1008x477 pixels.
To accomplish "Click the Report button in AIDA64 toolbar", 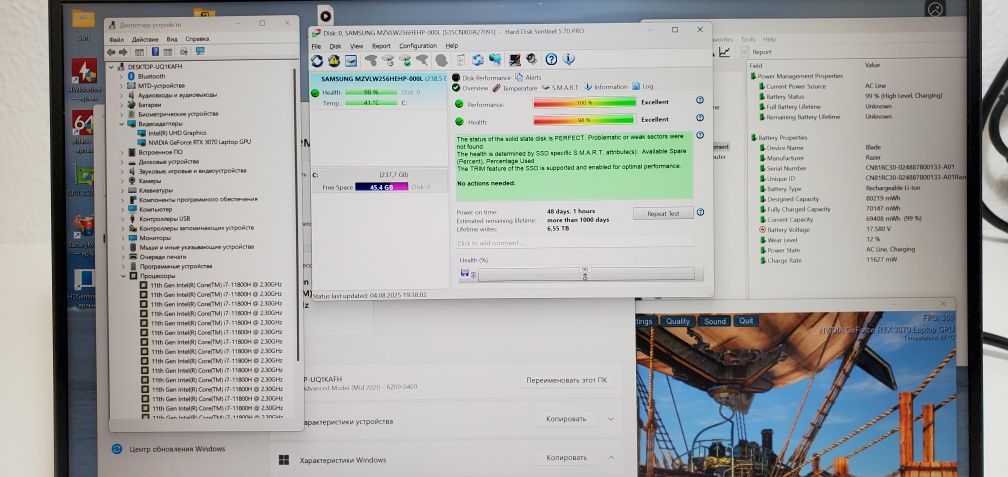I will point(757,52).
